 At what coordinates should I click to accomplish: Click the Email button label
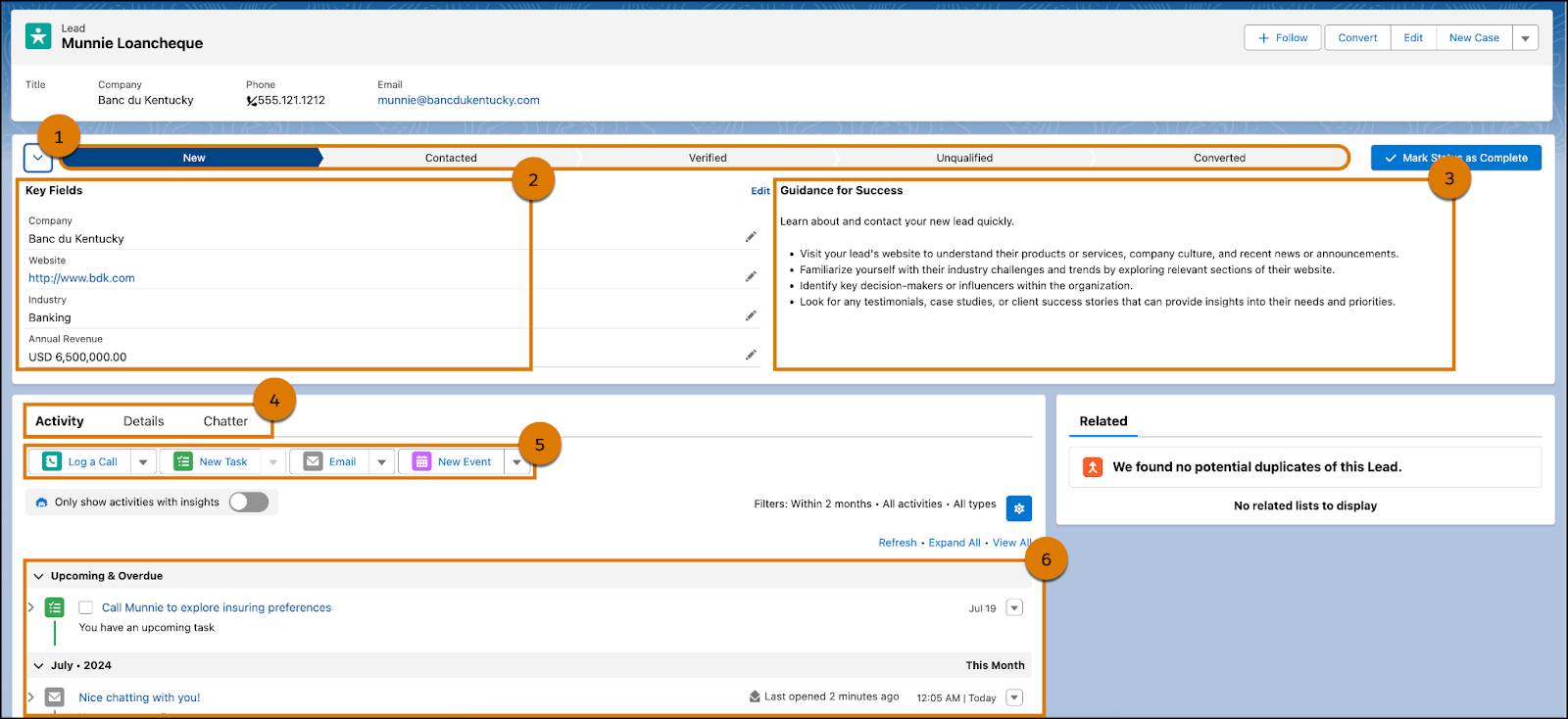[342, 461]
